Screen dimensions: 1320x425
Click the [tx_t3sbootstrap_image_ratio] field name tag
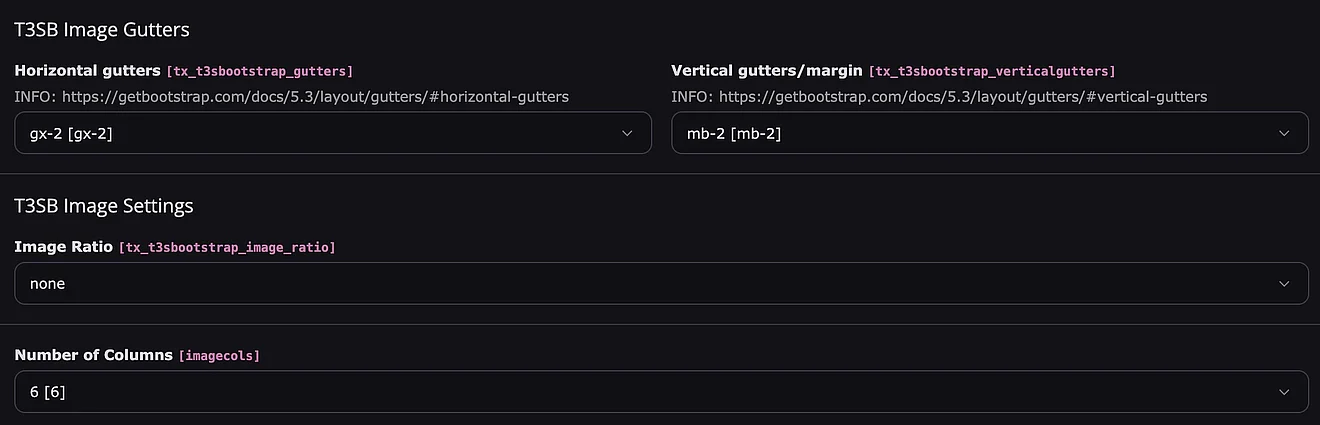point(227,247)
